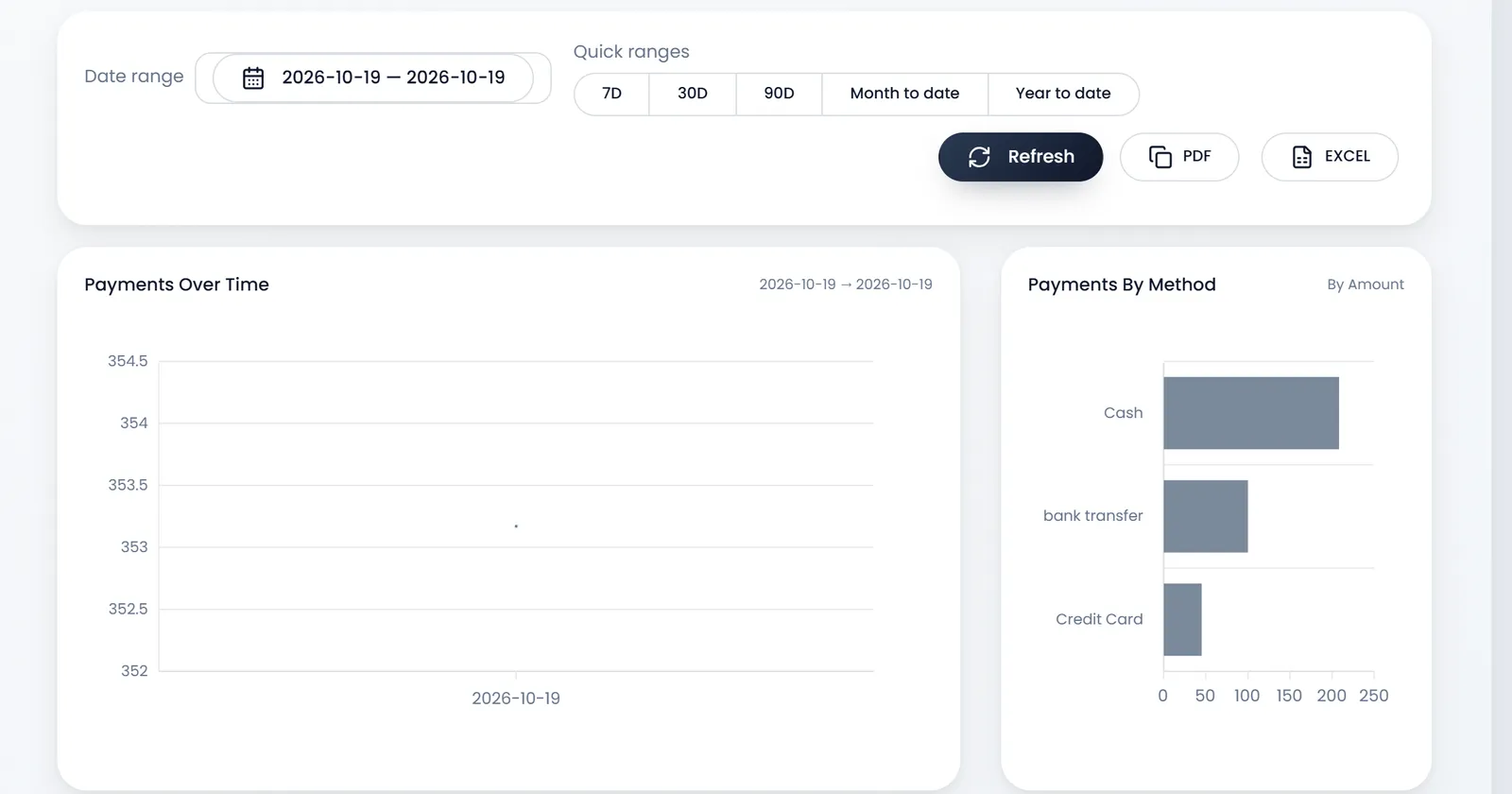1512x794 pixels.
Task: Click the 'bank transfer' axis label
Action: click(x=1093, y=516)
